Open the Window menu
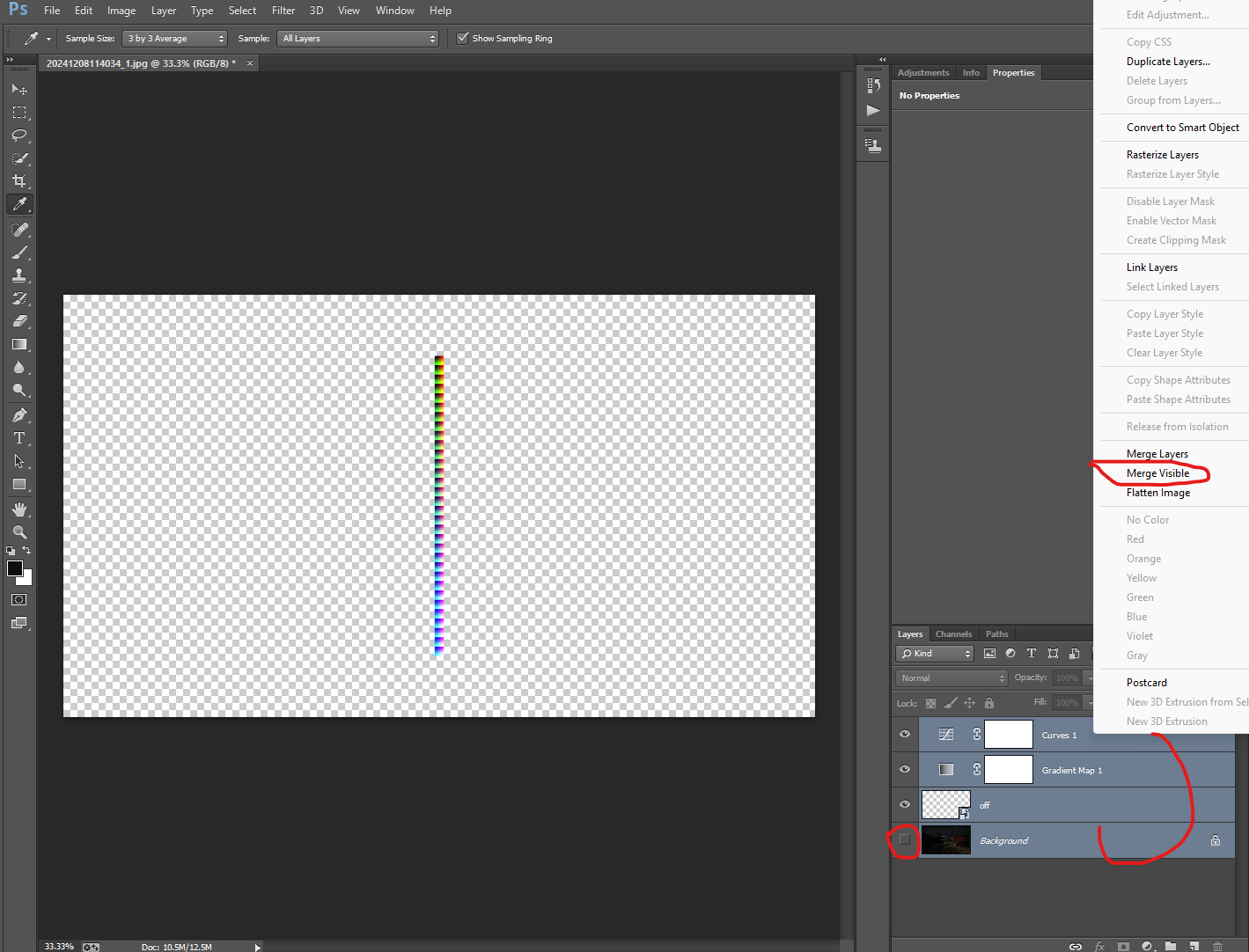This screenshot has width=1249, height=952. (394, 11)
